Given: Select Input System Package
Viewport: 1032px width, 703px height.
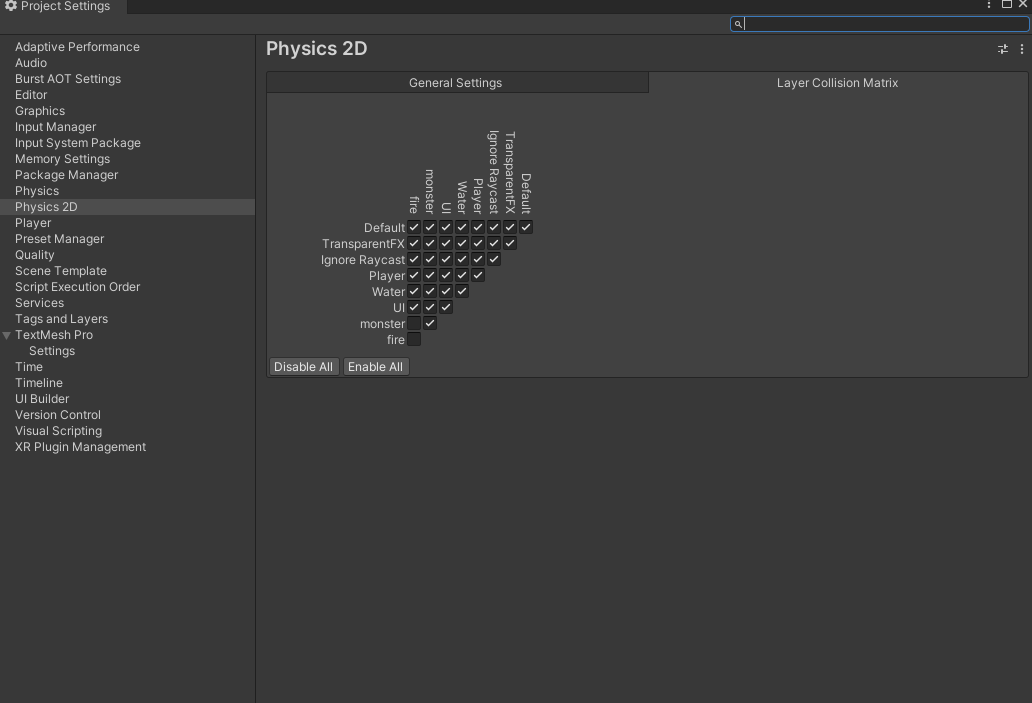Looking at the screenshot, I should [x=78, y=143].
